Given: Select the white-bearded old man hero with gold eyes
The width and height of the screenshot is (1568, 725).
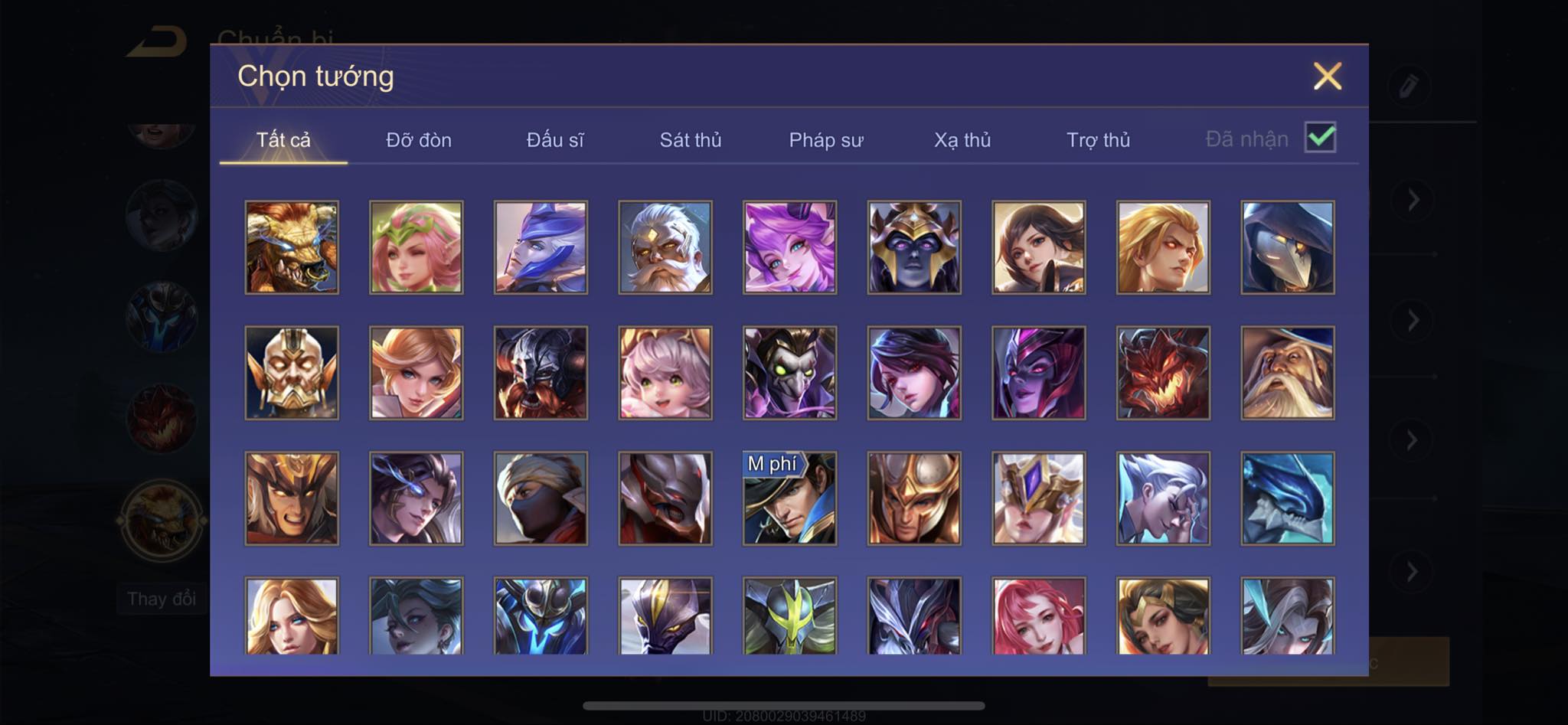Looking at the screenshot, I should 665,247.
